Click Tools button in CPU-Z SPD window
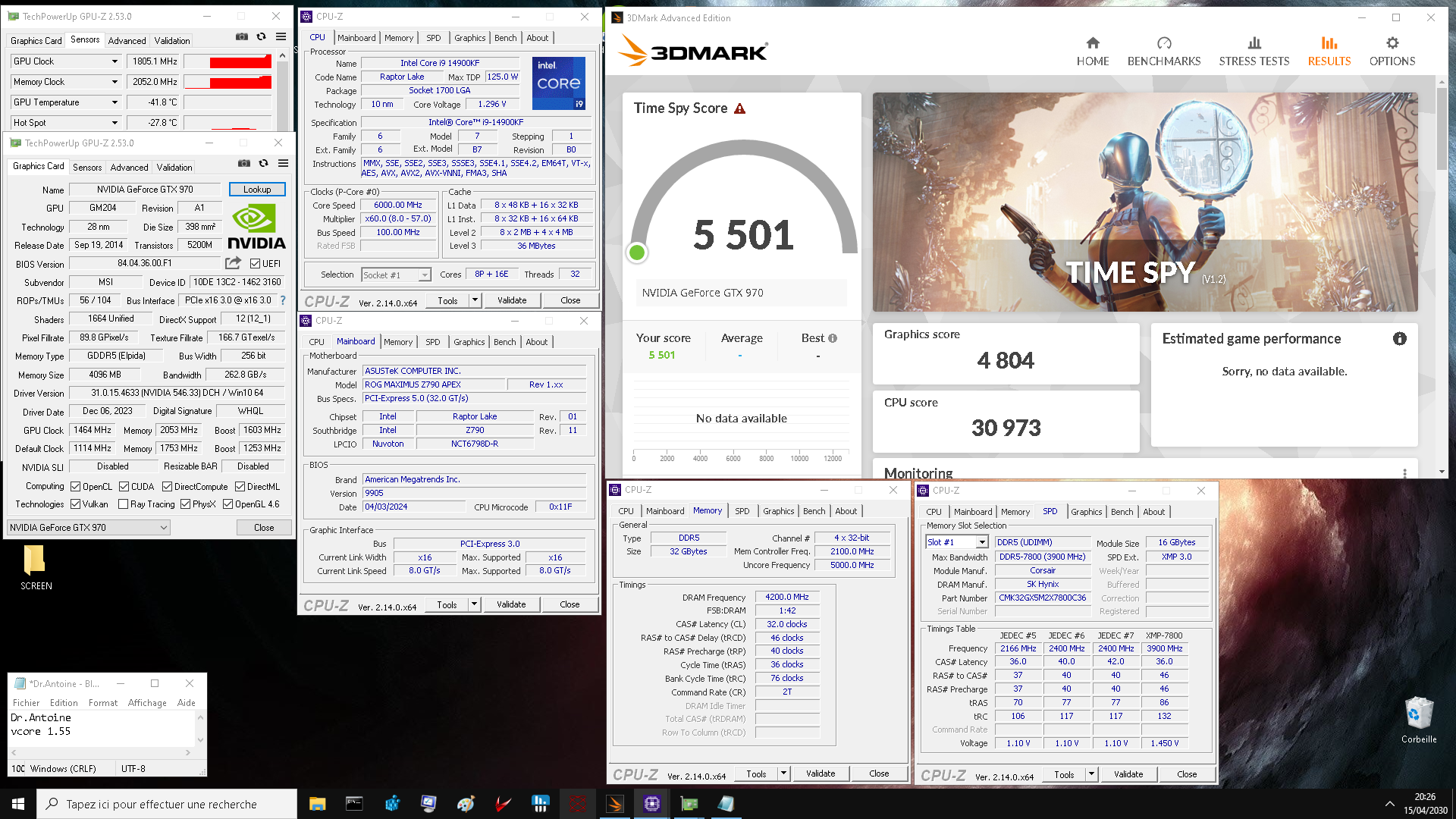This screenshot has height=819, width=1456. click(1064, 774)
